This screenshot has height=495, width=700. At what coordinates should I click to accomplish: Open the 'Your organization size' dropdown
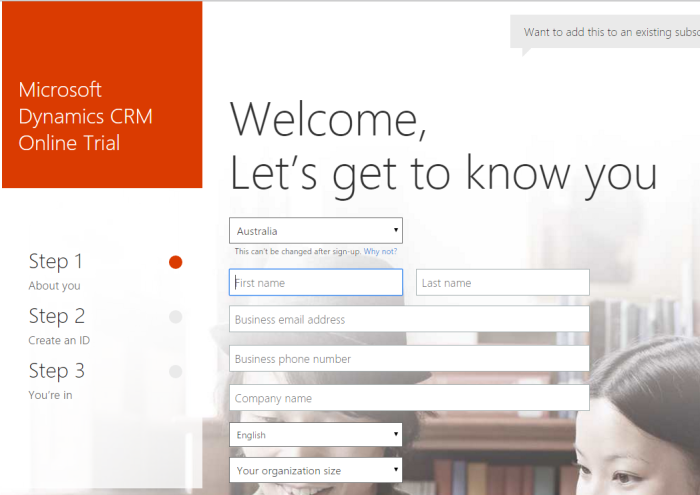pos(315,470)
